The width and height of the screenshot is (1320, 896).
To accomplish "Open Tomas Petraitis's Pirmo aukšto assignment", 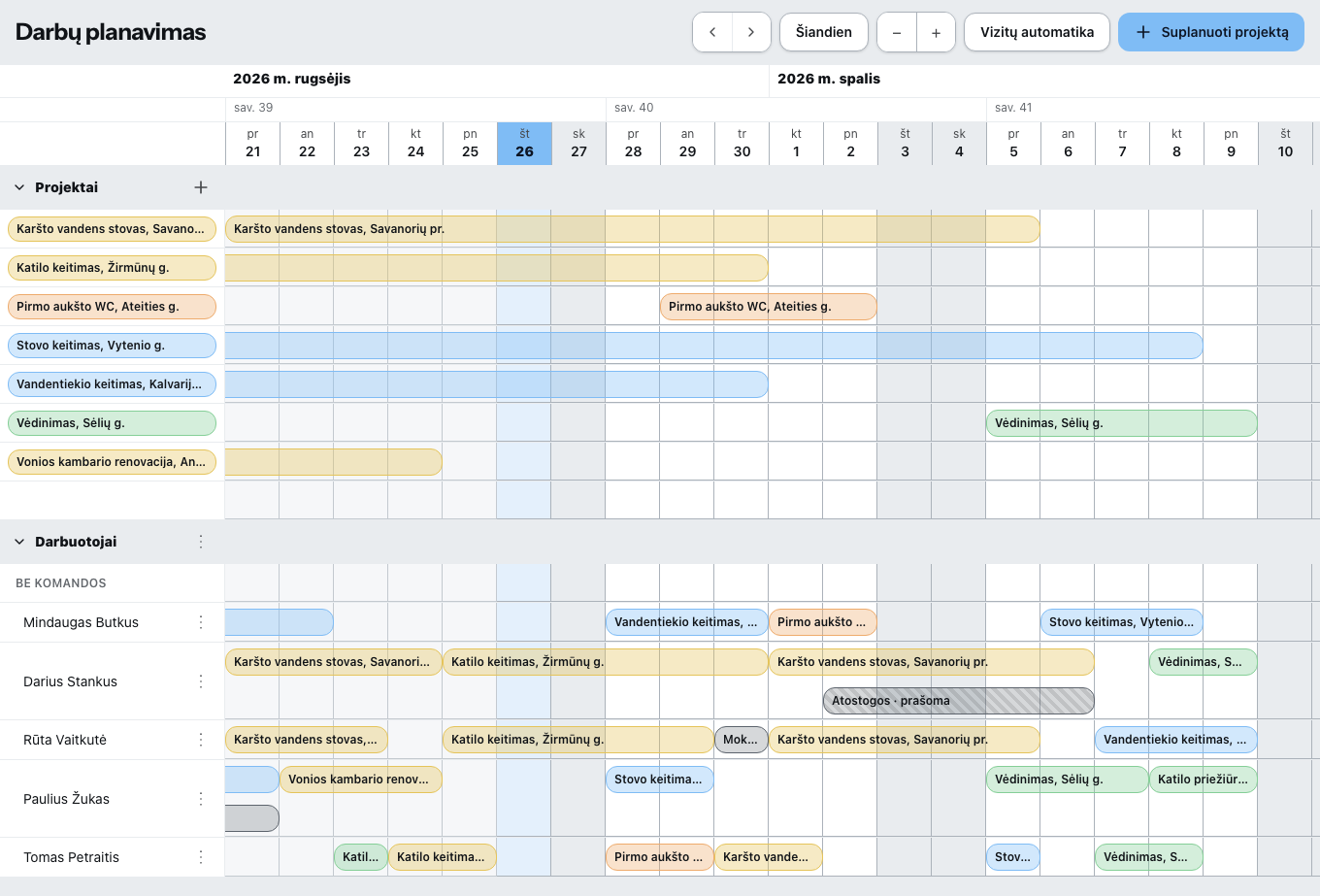I will pos(660,857).
